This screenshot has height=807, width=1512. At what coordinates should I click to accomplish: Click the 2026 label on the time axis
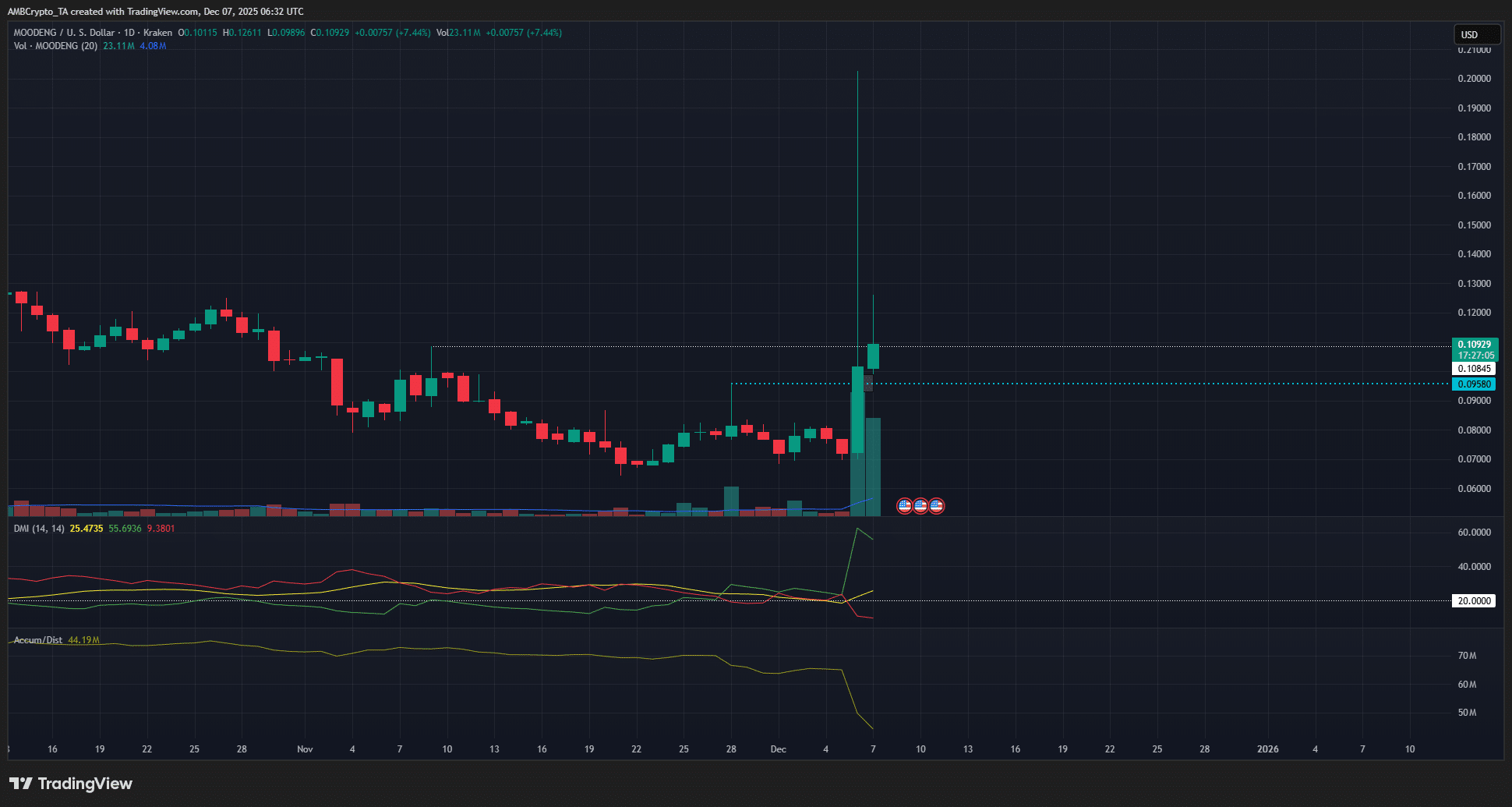click(1268, 749)
